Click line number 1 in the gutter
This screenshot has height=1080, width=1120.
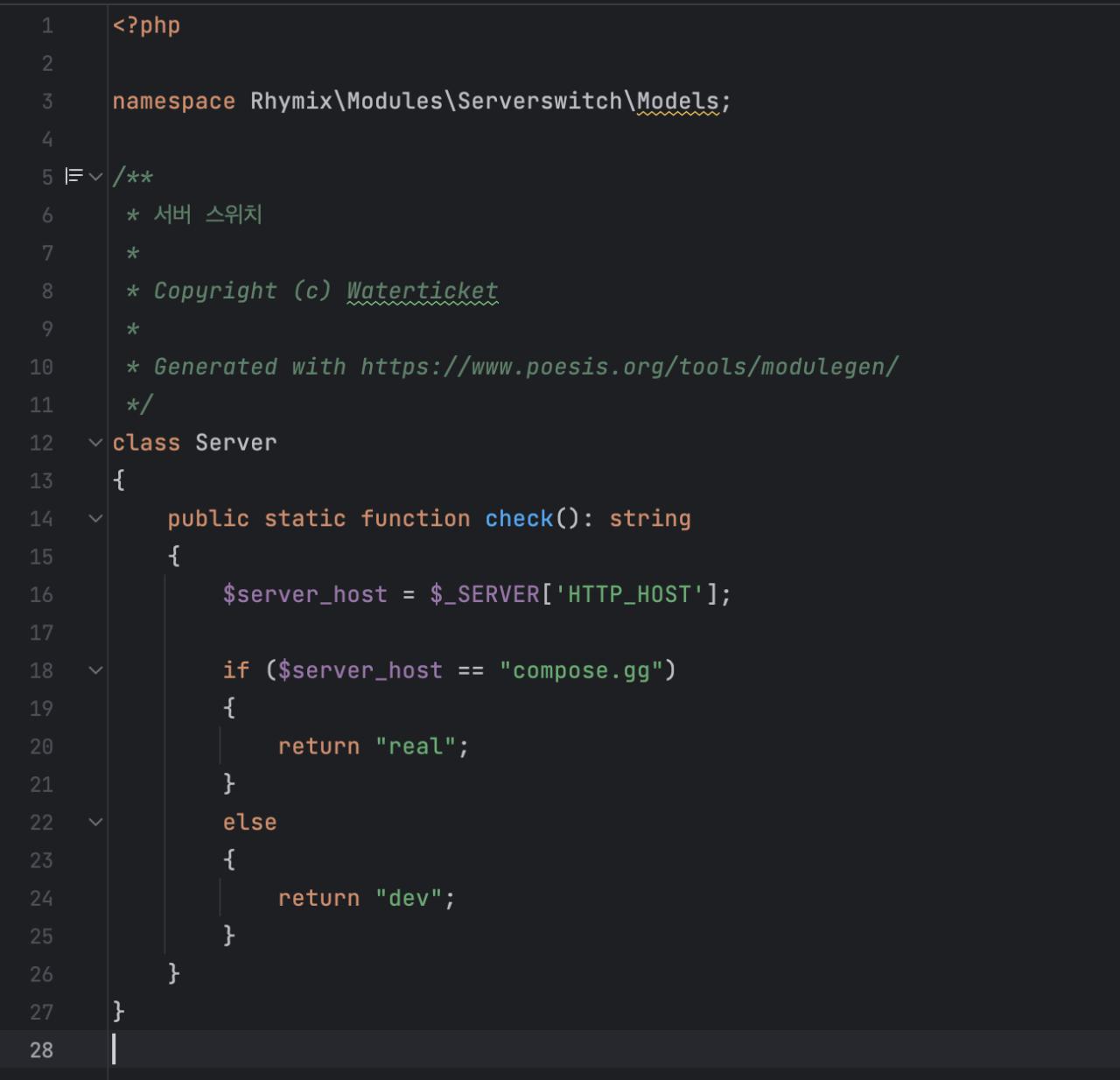47,25
